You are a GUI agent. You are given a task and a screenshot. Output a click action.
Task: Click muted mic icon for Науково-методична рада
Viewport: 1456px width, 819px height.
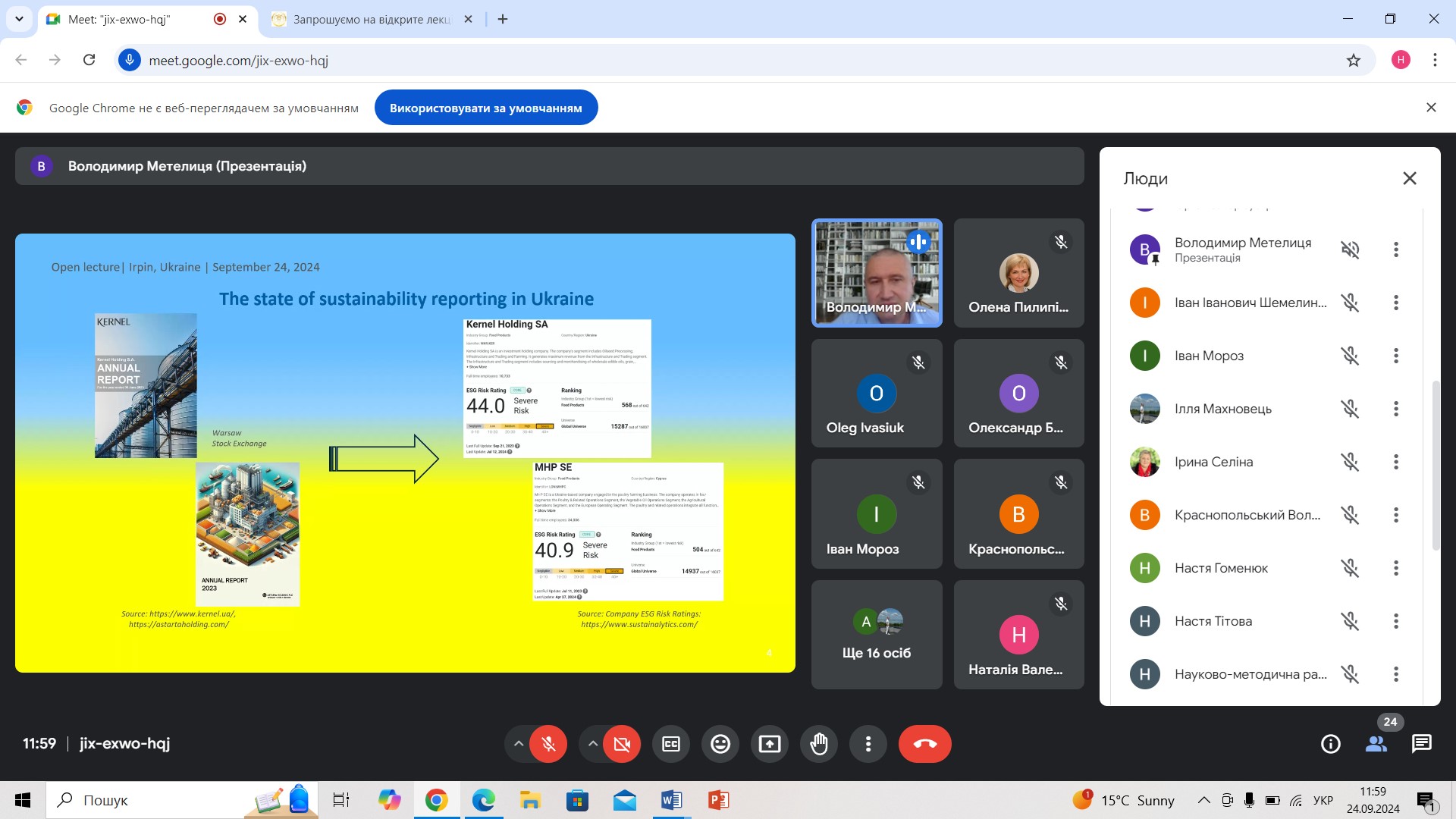[x=1350, y=674]
